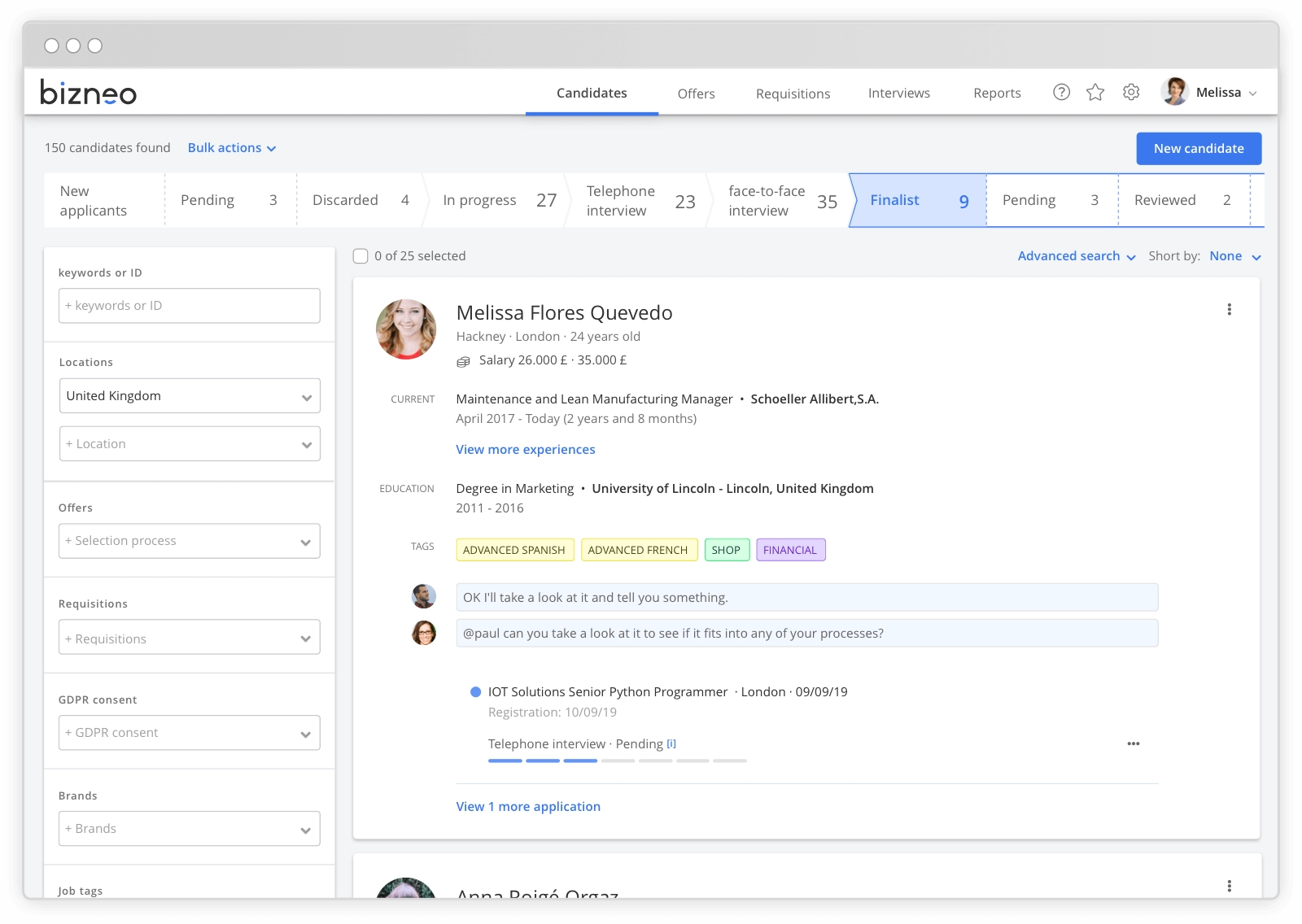The image size is (1302, 924).
Task: Open the United Kingdom country dropdown
Action: pyautogui.click(x=190, y=396)
